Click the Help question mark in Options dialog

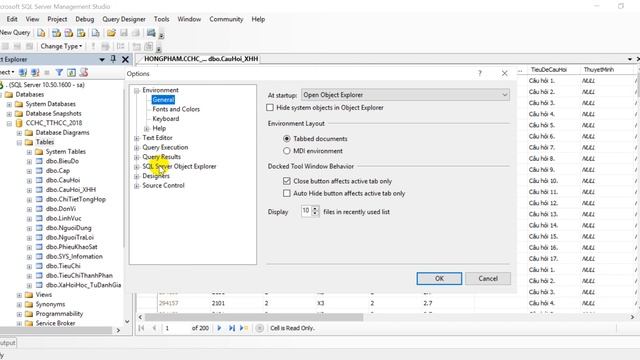coord(480,73)
